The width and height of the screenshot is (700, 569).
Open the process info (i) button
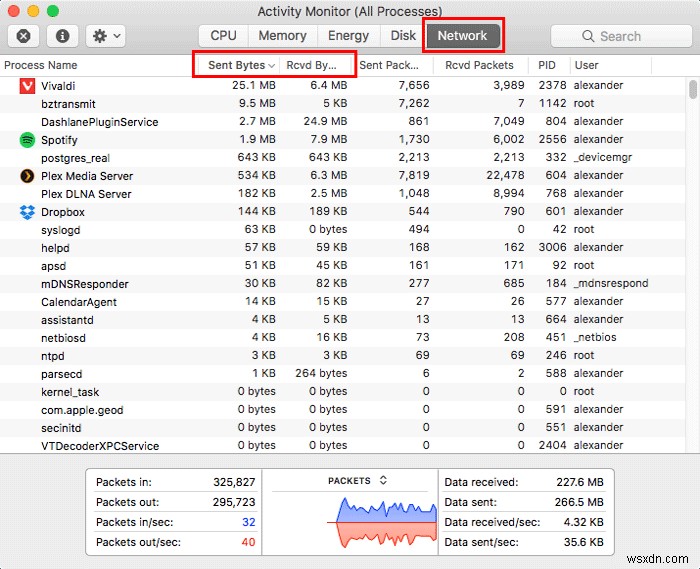62,36
